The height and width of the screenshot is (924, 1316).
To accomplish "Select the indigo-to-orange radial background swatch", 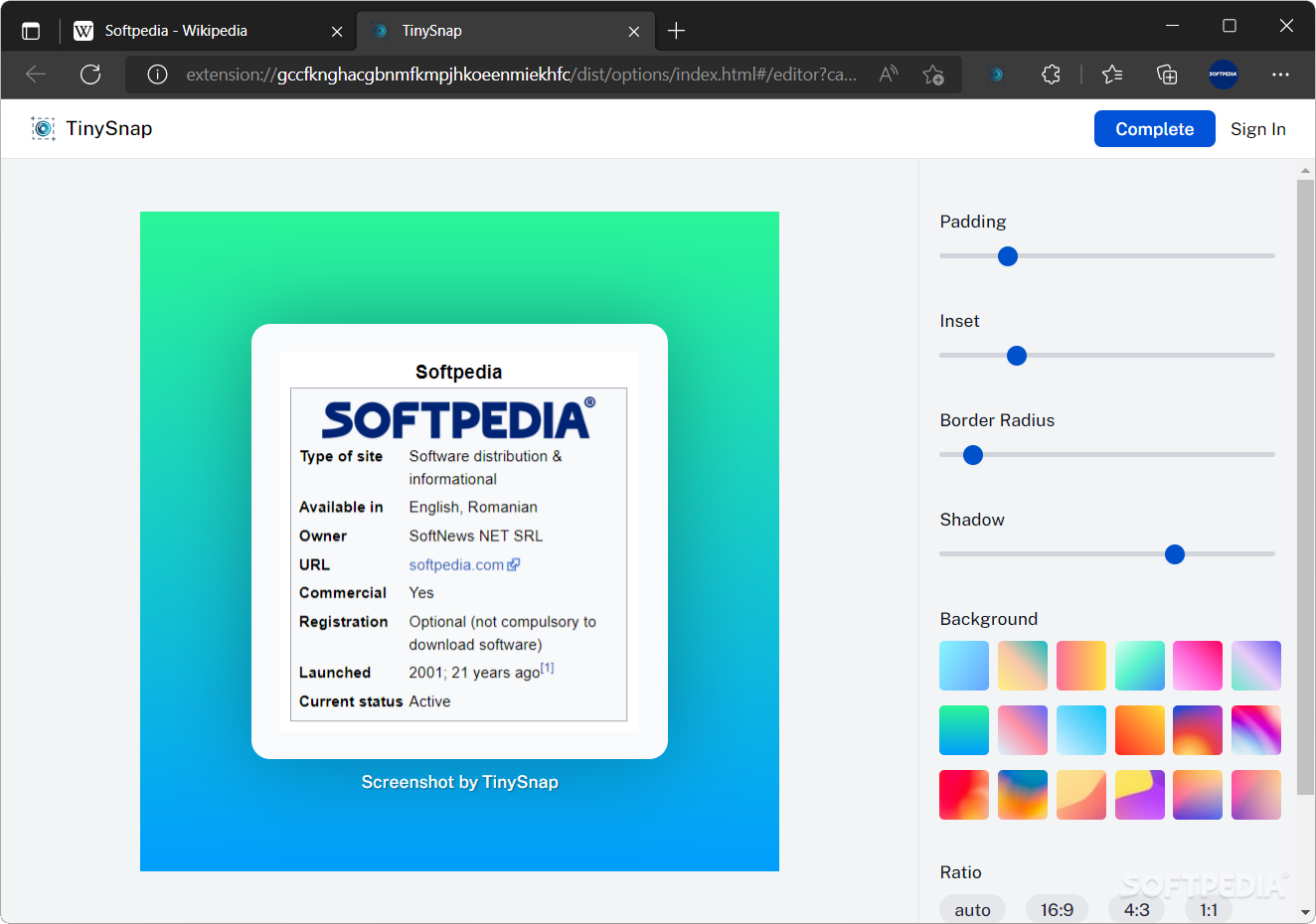I will click(x=1198, y=730).
